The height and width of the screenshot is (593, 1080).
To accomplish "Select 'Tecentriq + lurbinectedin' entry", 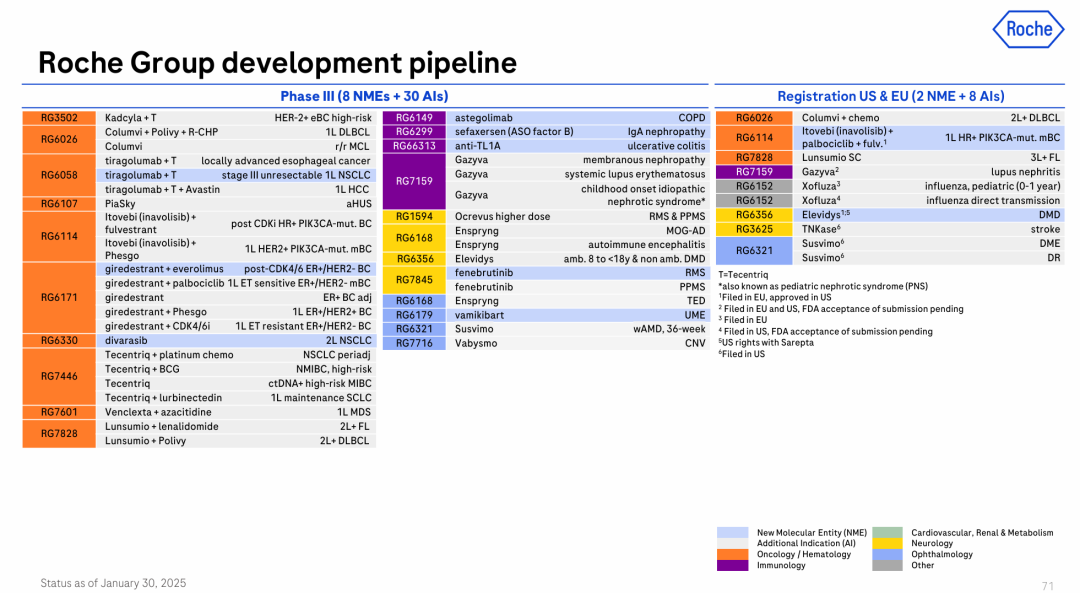I will [x=163, y=398].
